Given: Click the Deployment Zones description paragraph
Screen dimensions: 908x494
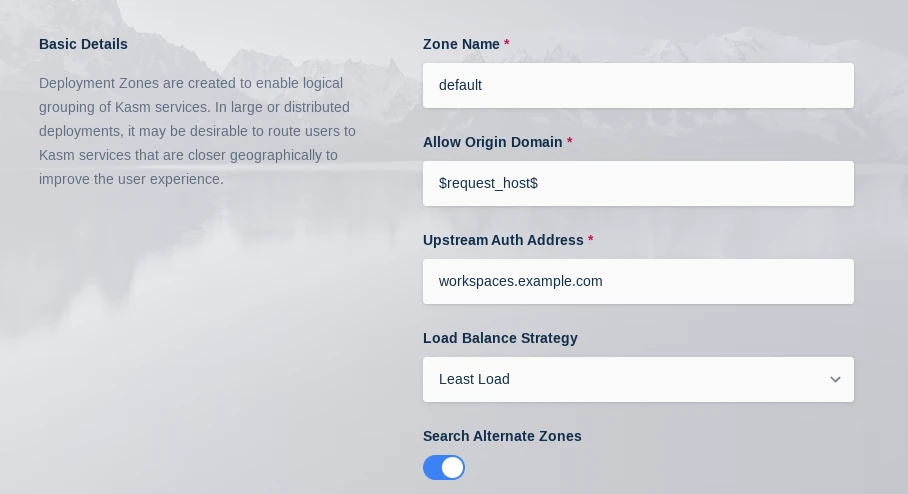Looking at the screenshot, I should pos(197,131).
